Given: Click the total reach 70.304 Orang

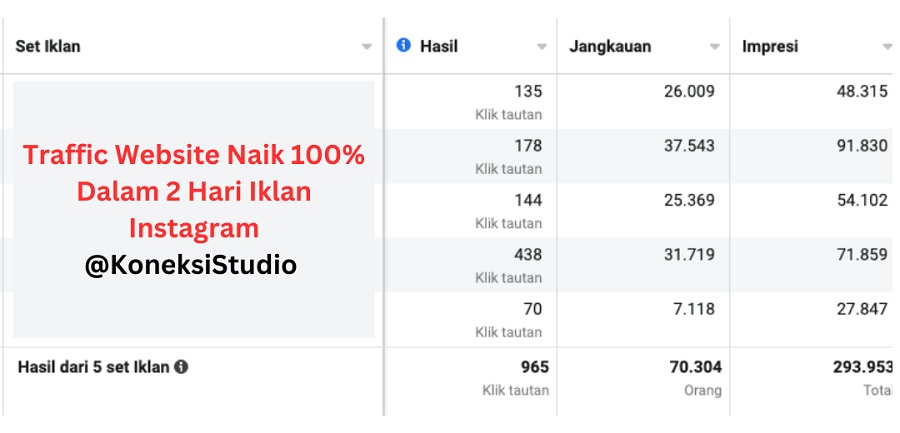Looking at the screenshot, I should [695, 378].
